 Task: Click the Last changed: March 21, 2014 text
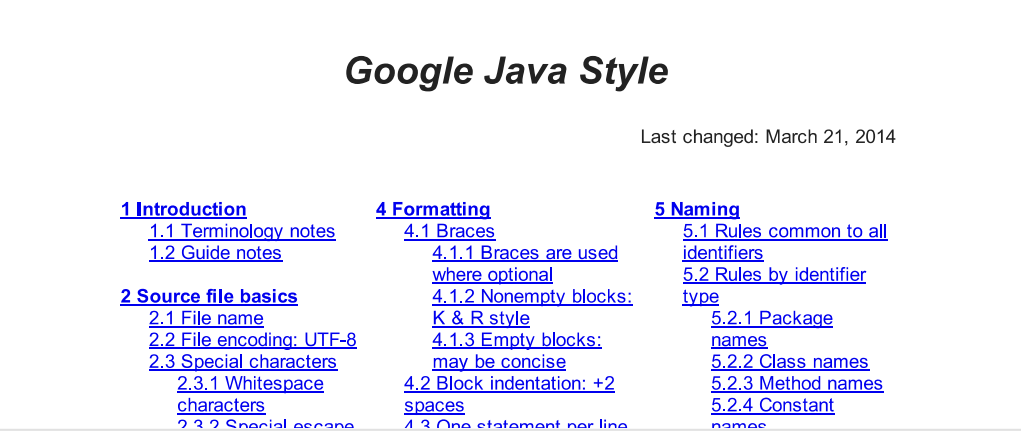click(768, 137)
